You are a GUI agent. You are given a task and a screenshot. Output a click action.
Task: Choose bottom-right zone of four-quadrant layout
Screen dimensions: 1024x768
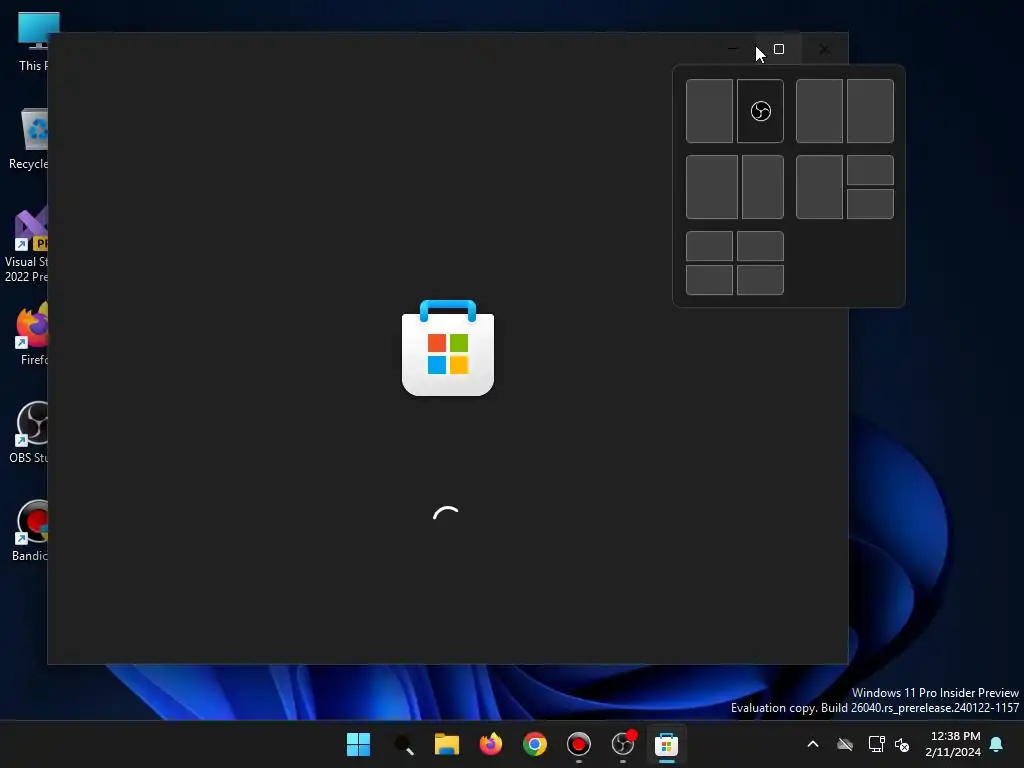pos(760,280)
